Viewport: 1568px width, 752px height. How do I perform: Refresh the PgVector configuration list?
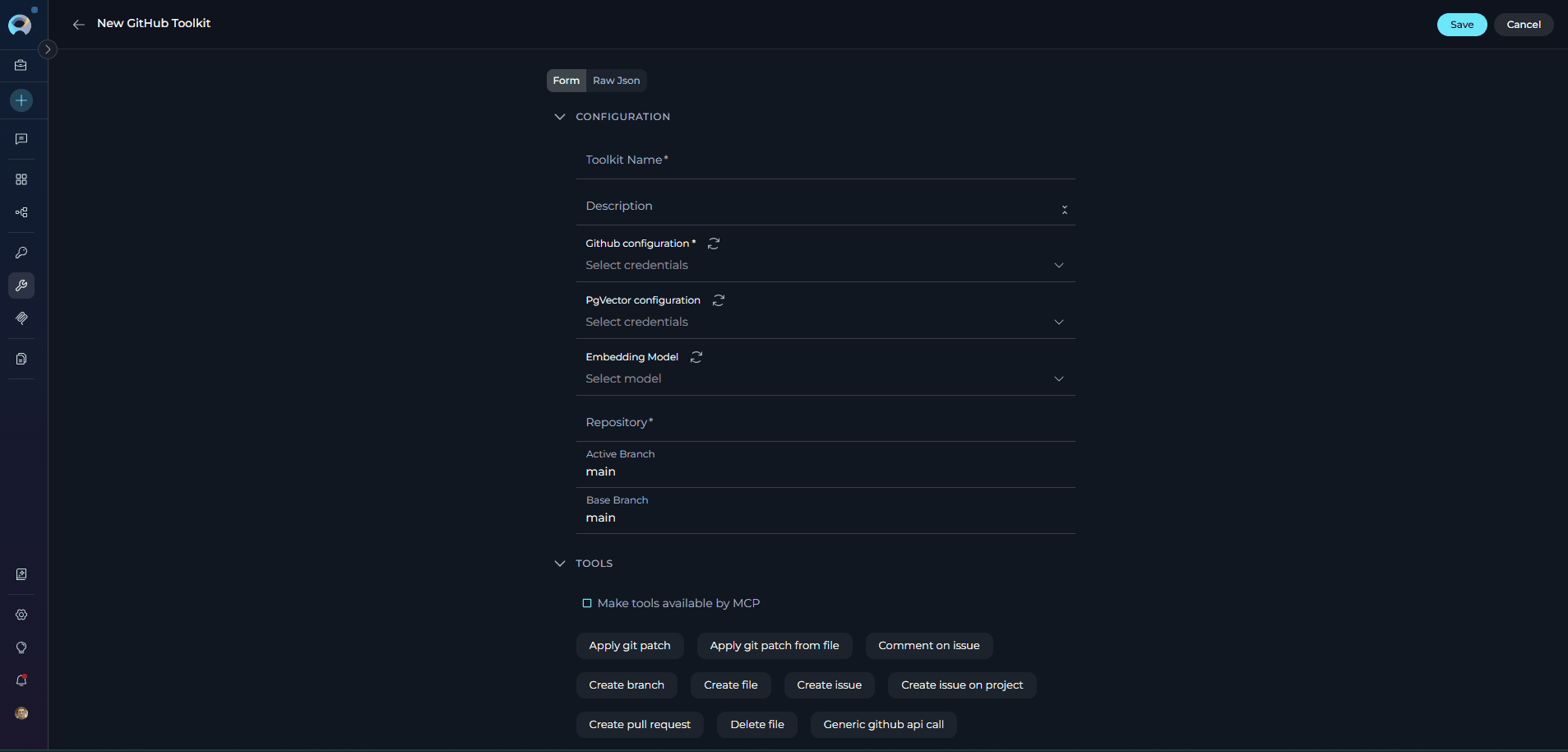(719, 300)
